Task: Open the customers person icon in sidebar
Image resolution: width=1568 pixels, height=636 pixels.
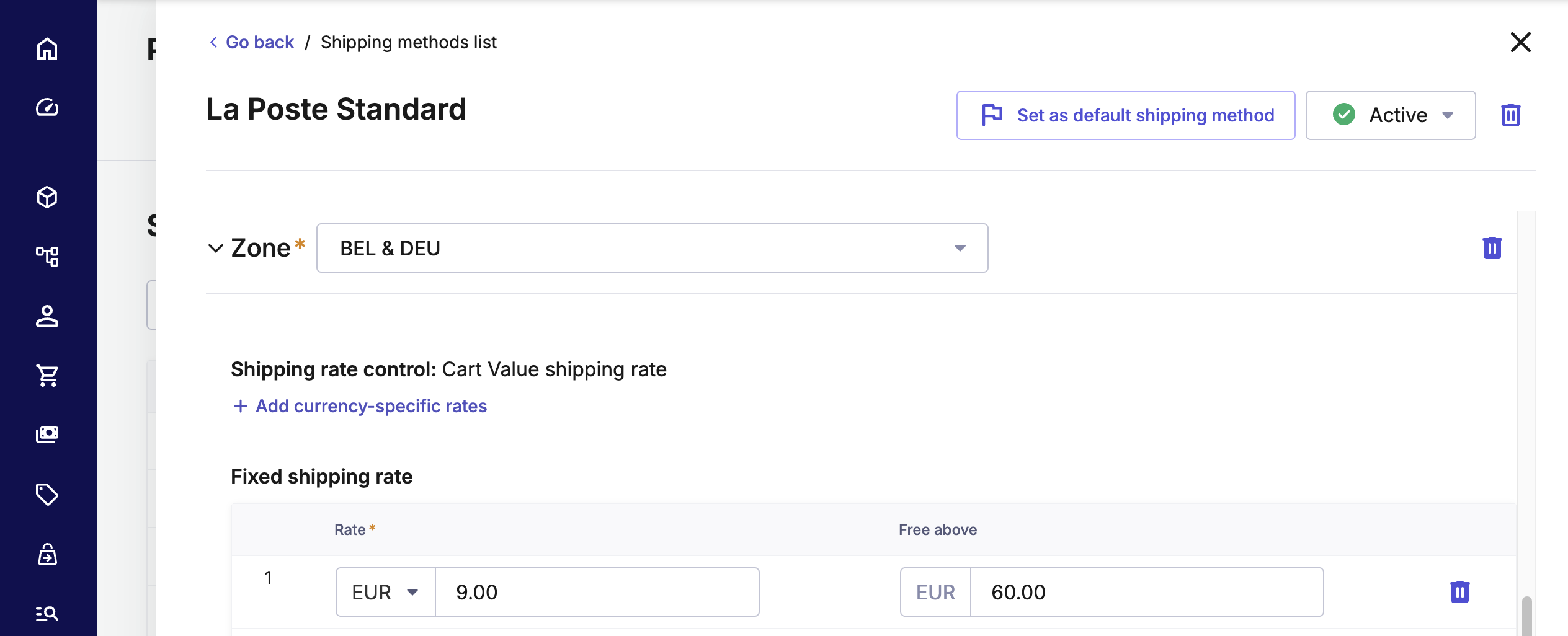Action: (47, 316)
